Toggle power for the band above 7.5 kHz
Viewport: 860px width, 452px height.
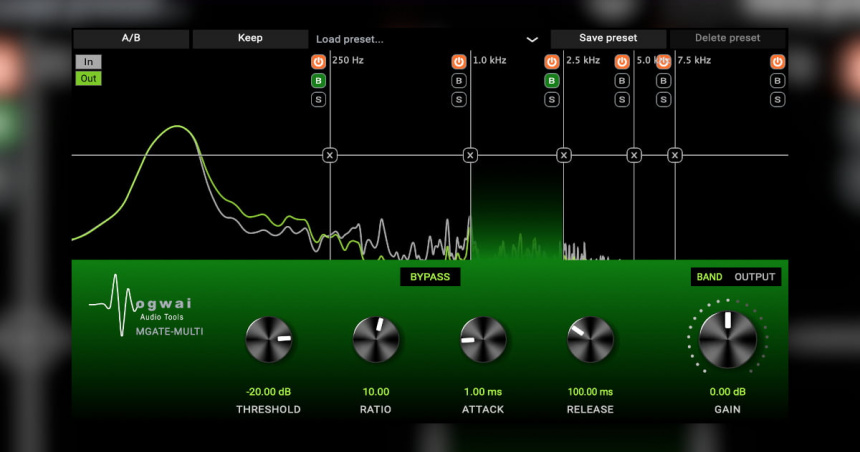[777, 61]
